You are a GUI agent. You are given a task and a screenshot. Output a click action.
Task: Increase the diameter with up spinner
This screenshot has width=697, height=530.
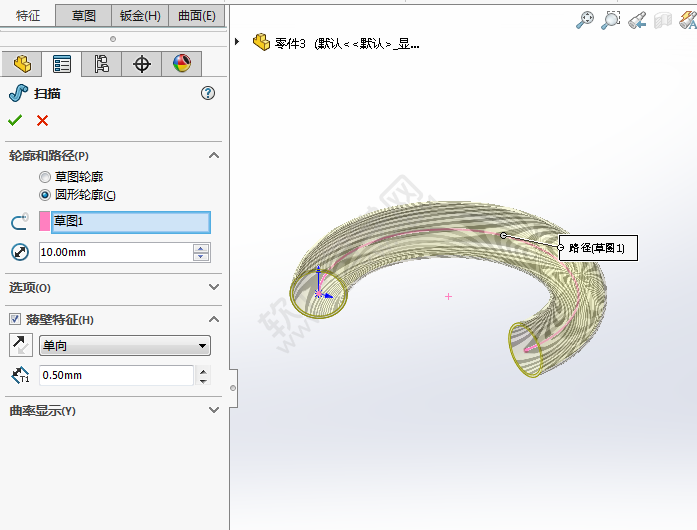(x=201, y=249)
